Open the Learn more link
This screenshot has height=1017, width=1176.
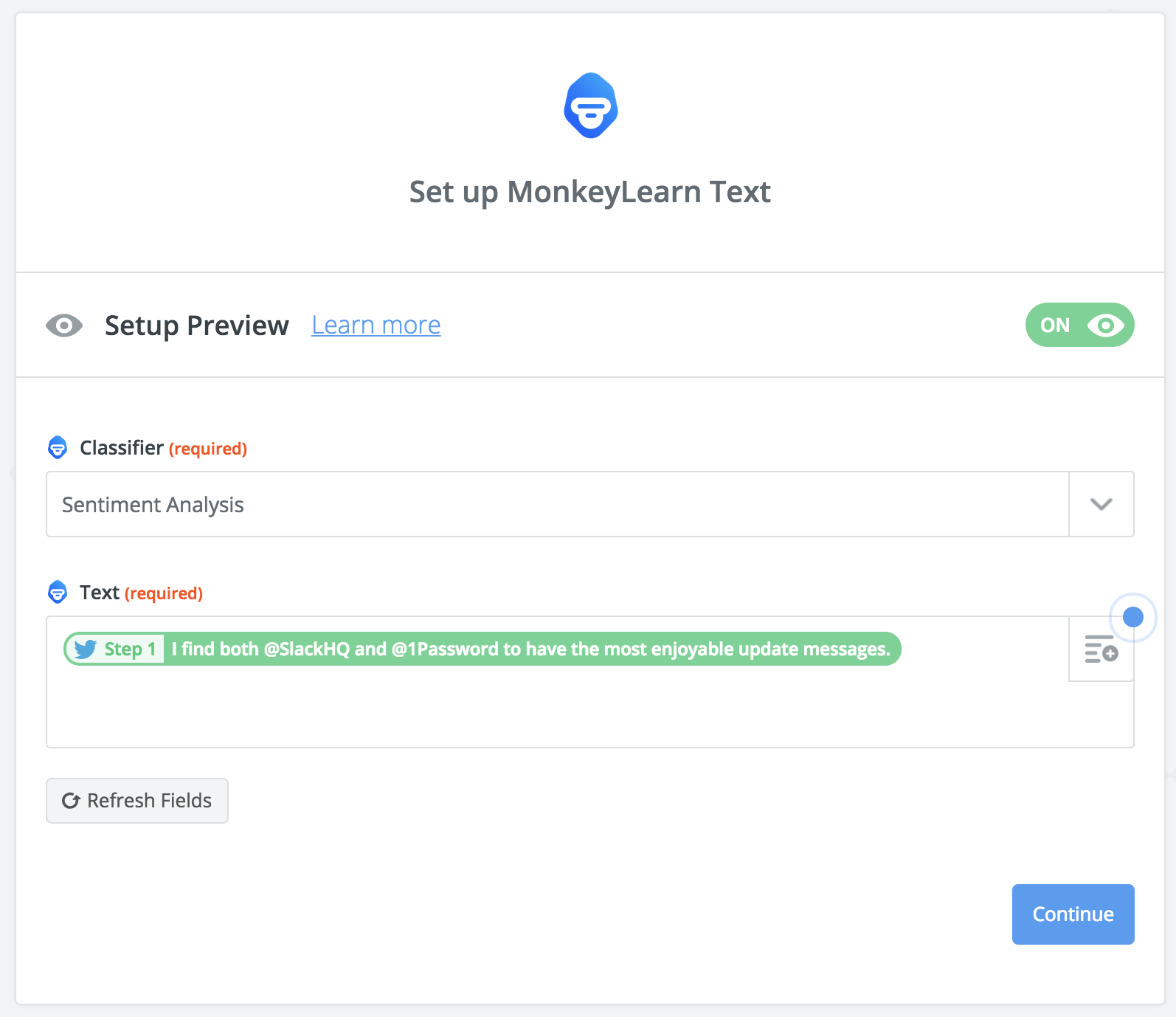[376, 325]
